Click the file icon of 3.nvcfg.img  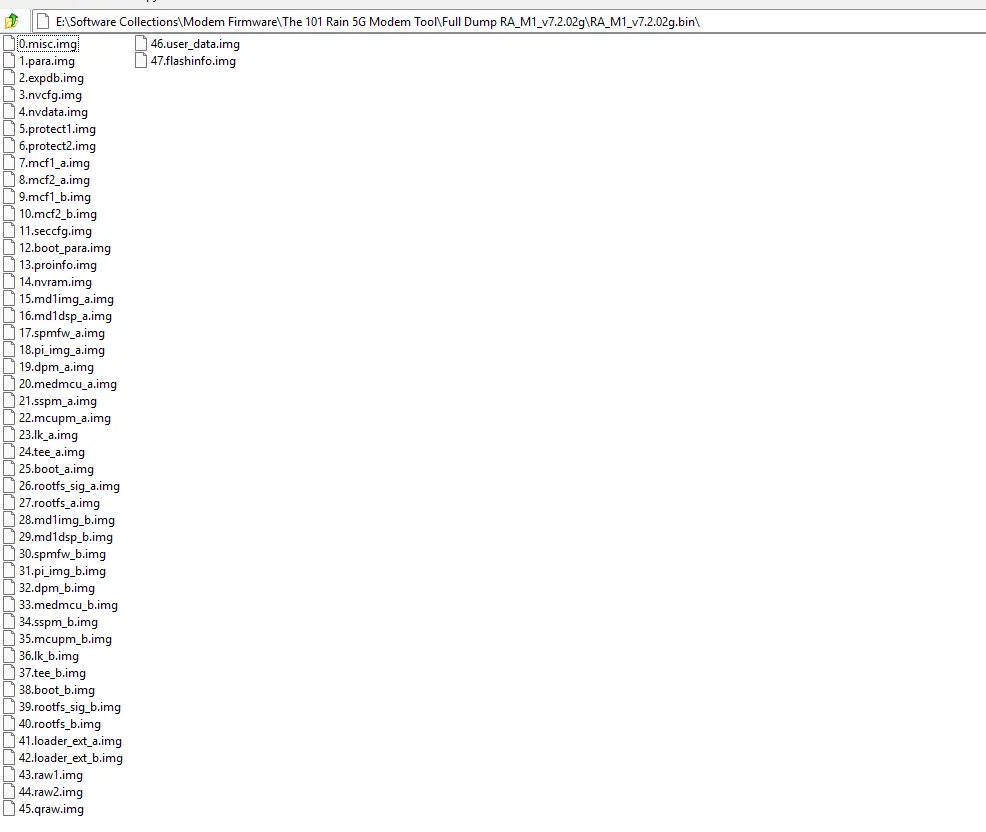coord(9,94)
